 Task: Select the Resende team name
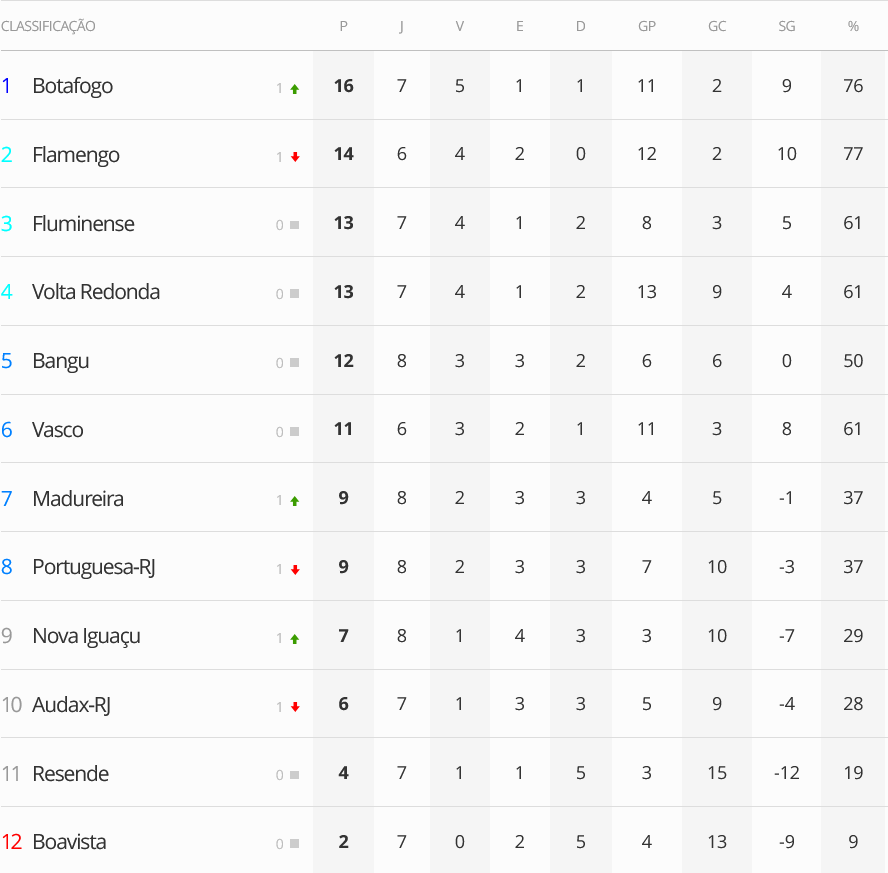pyautogui.click(x=70, y=774)
